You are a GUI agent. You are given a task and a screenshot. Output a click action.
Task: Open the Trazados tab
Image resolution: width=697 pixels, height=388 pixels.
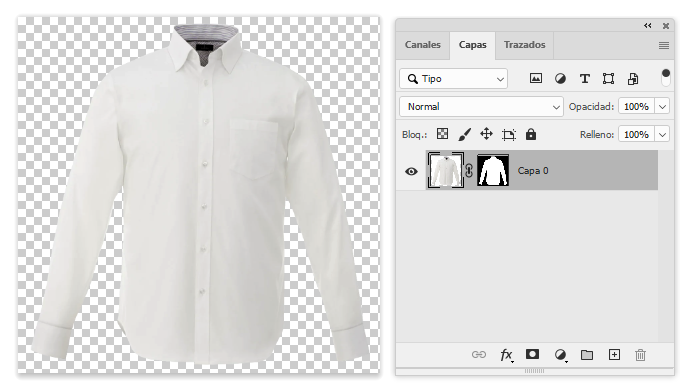click(x=524, y=45)
